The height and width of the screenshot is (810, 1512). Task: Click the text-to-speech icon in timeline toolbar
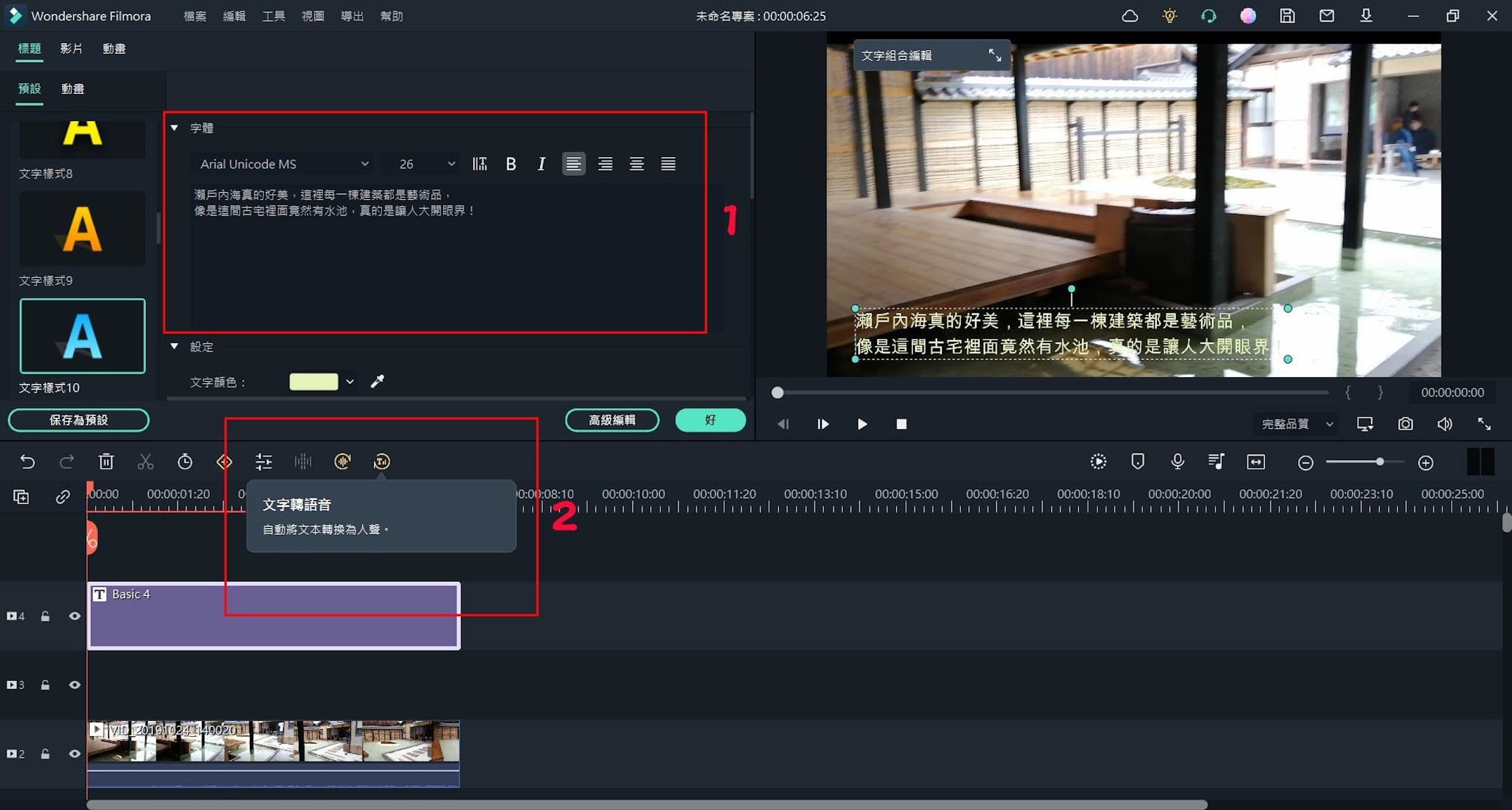382,462
